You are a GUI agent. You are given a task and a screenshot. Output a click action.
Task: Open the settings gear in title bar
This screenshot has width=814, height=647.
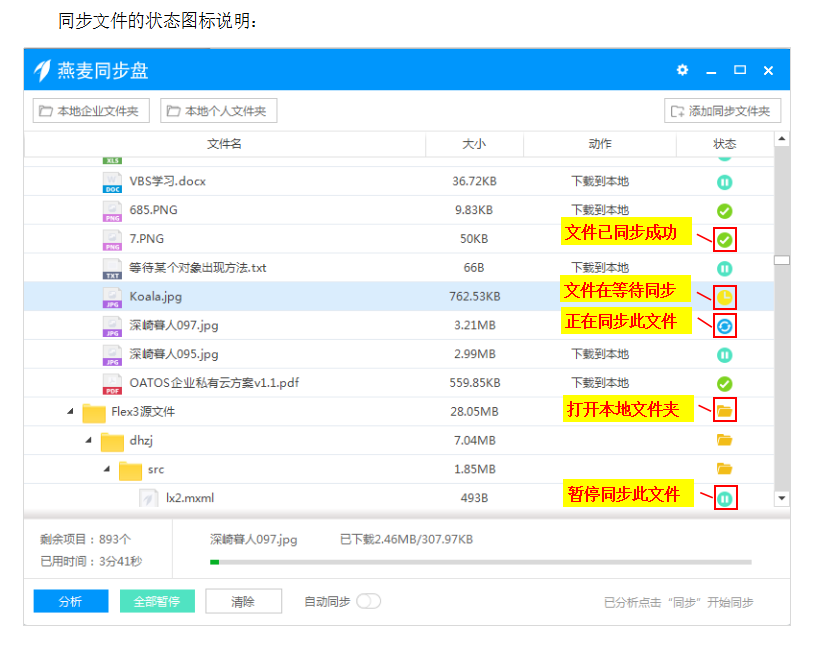(682, 70)
